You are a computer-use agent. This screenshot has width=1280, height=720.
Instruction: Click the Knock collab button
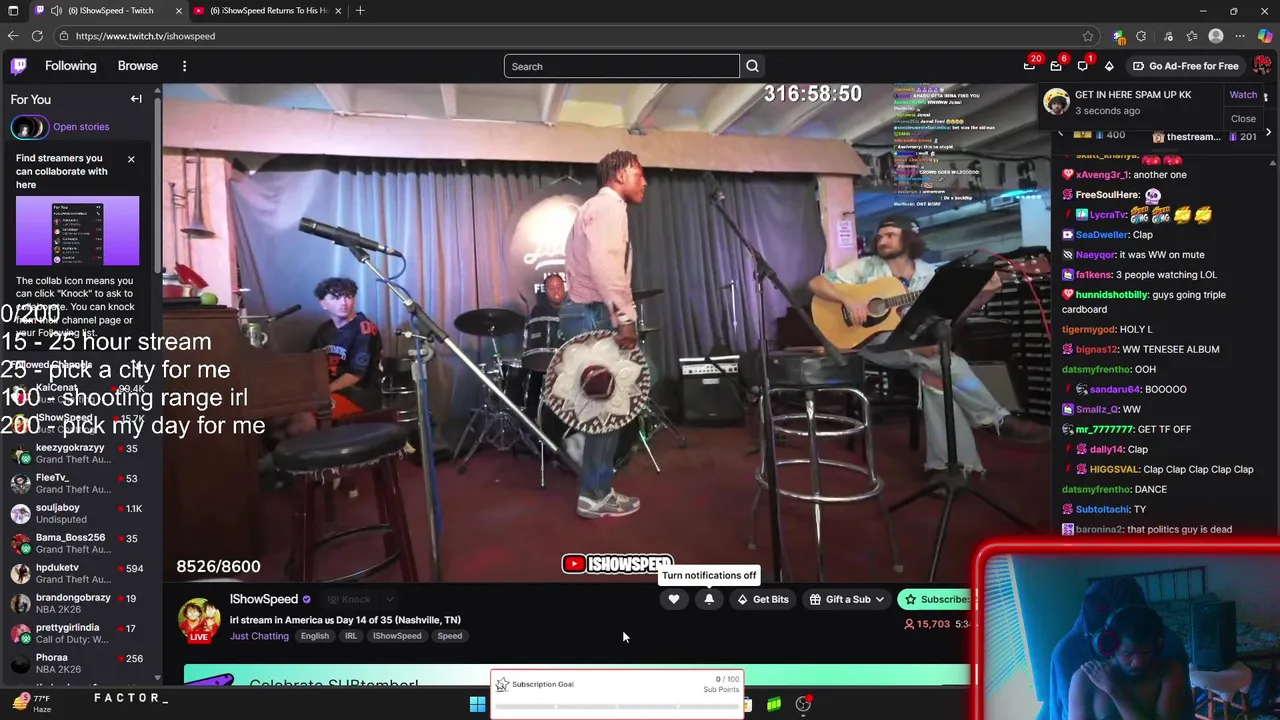349,599
